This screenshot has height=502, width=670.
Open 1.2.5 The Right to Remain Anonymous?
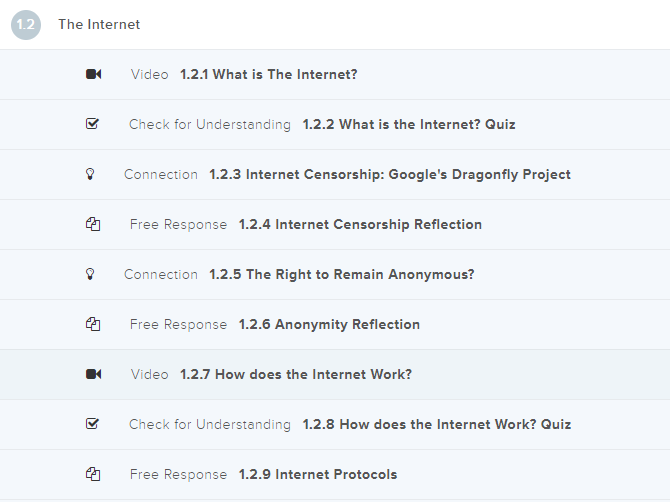point(342,274)
